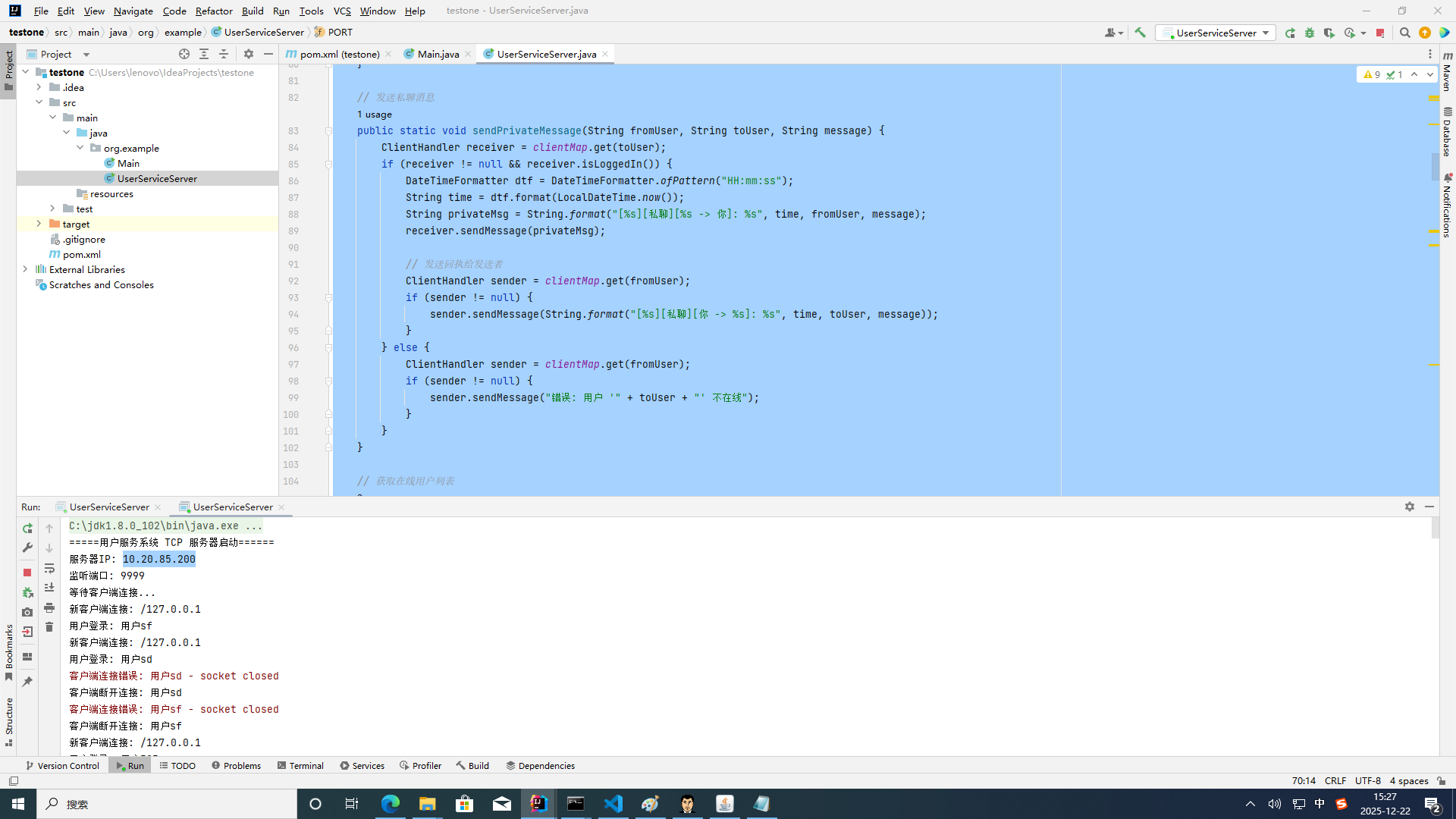Image resolution: width=1456 pixels, height=819 pixels.
Task: Expand the target folder in project tree
Action: click(39, 224)
